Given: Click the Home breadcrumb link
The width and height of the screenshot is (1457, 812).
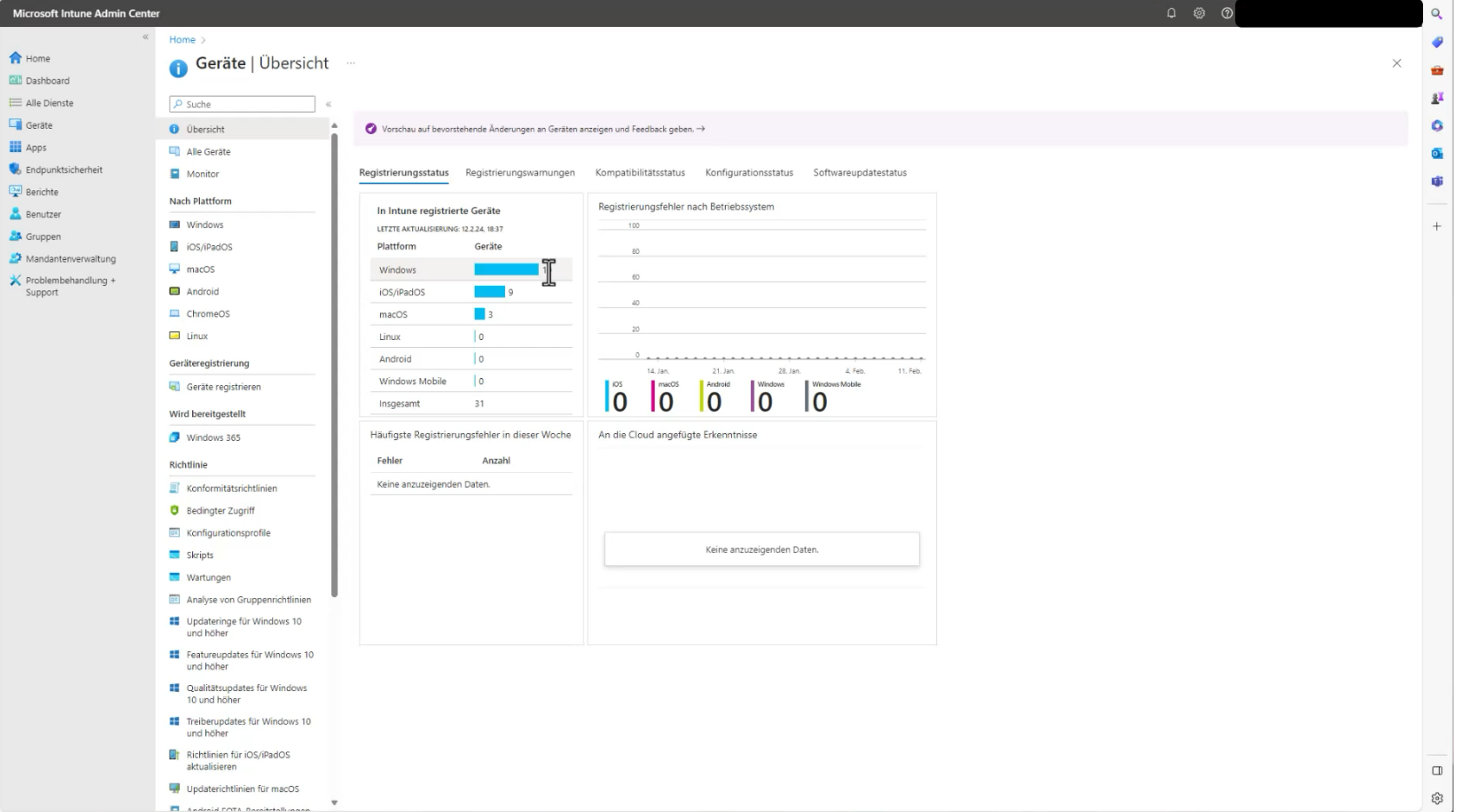Looking at the screenshot, I should point(183,40).
